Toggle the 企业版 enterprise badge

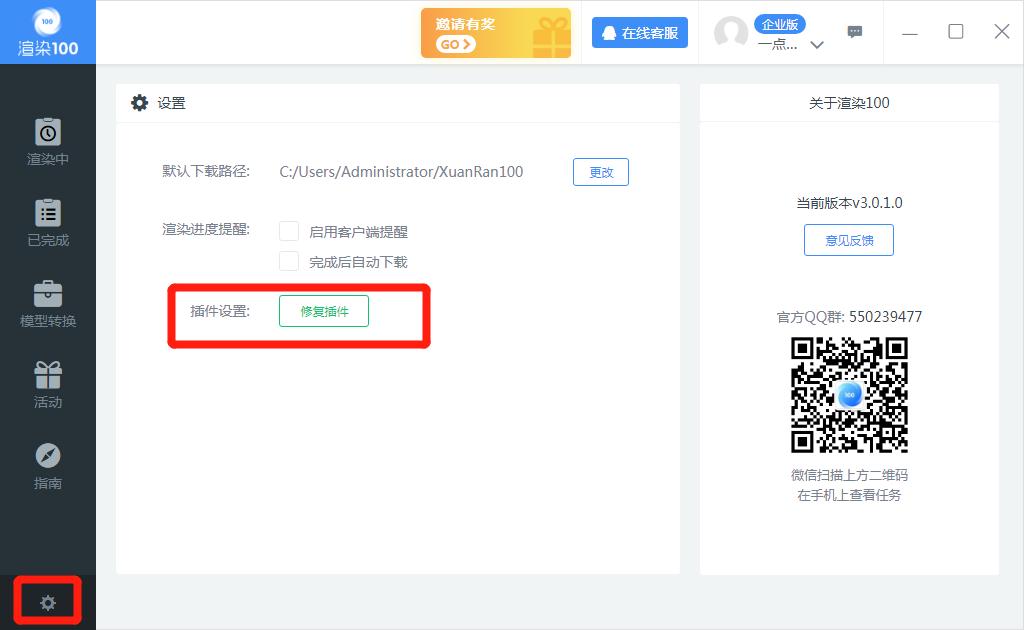[780, 23]
